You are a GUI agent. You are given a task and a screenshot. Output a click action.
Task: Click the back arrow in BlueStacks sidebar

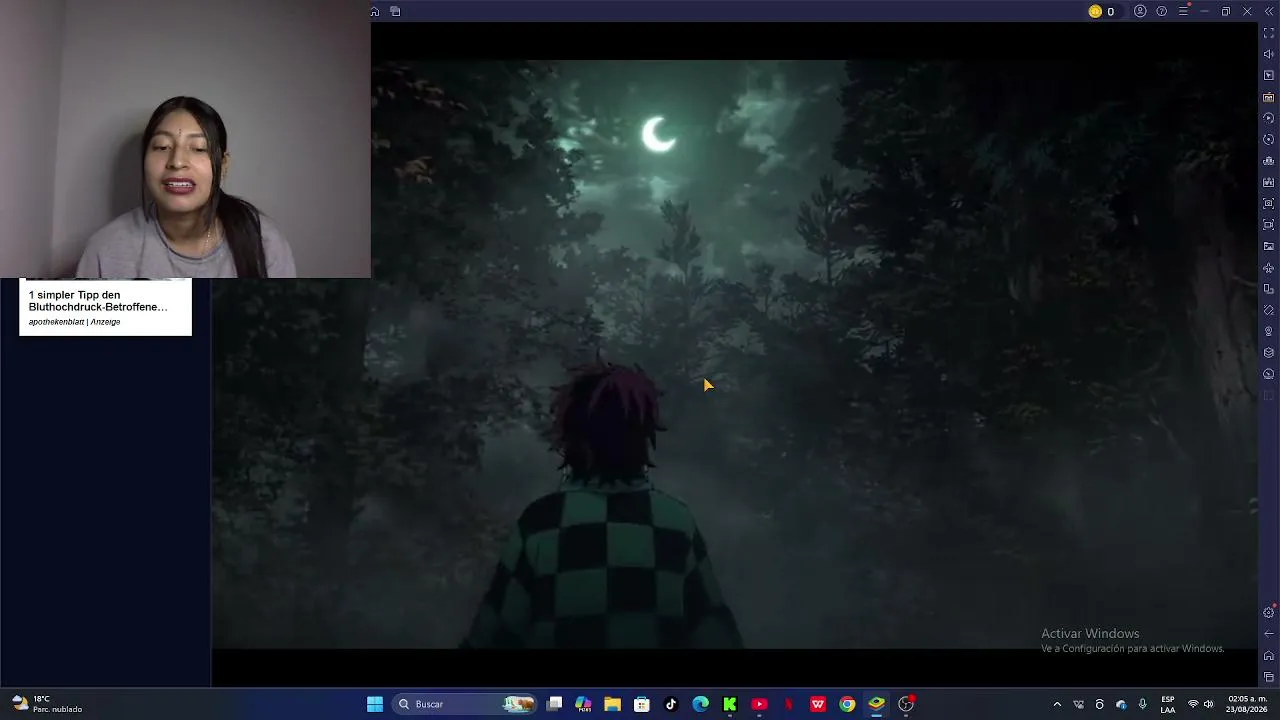1269,634
